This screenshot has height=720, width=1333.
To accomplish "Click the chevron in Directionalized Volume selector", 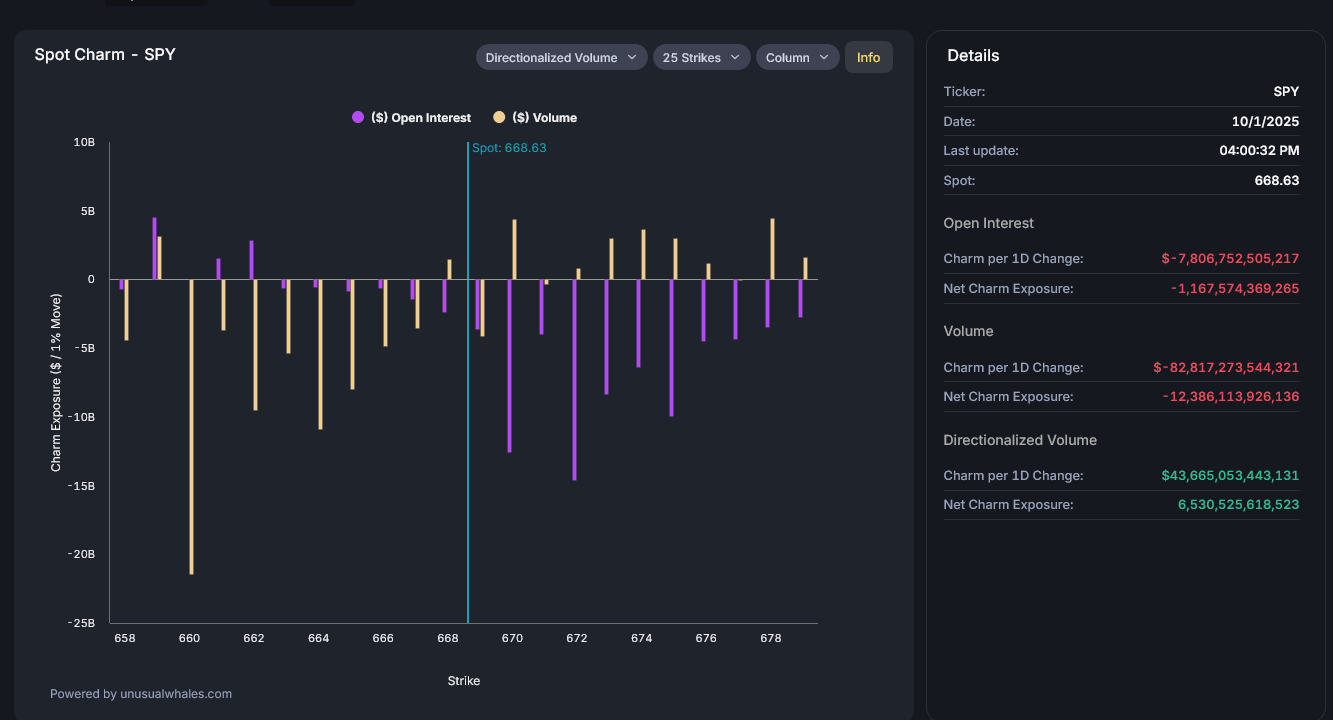I will (632, 57).
